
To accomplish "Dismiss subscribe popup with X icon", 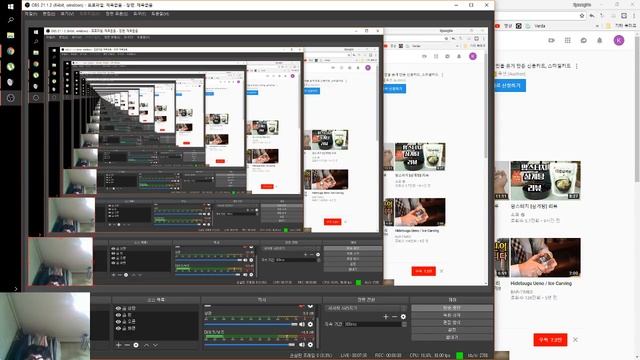I will coord(575,340).
